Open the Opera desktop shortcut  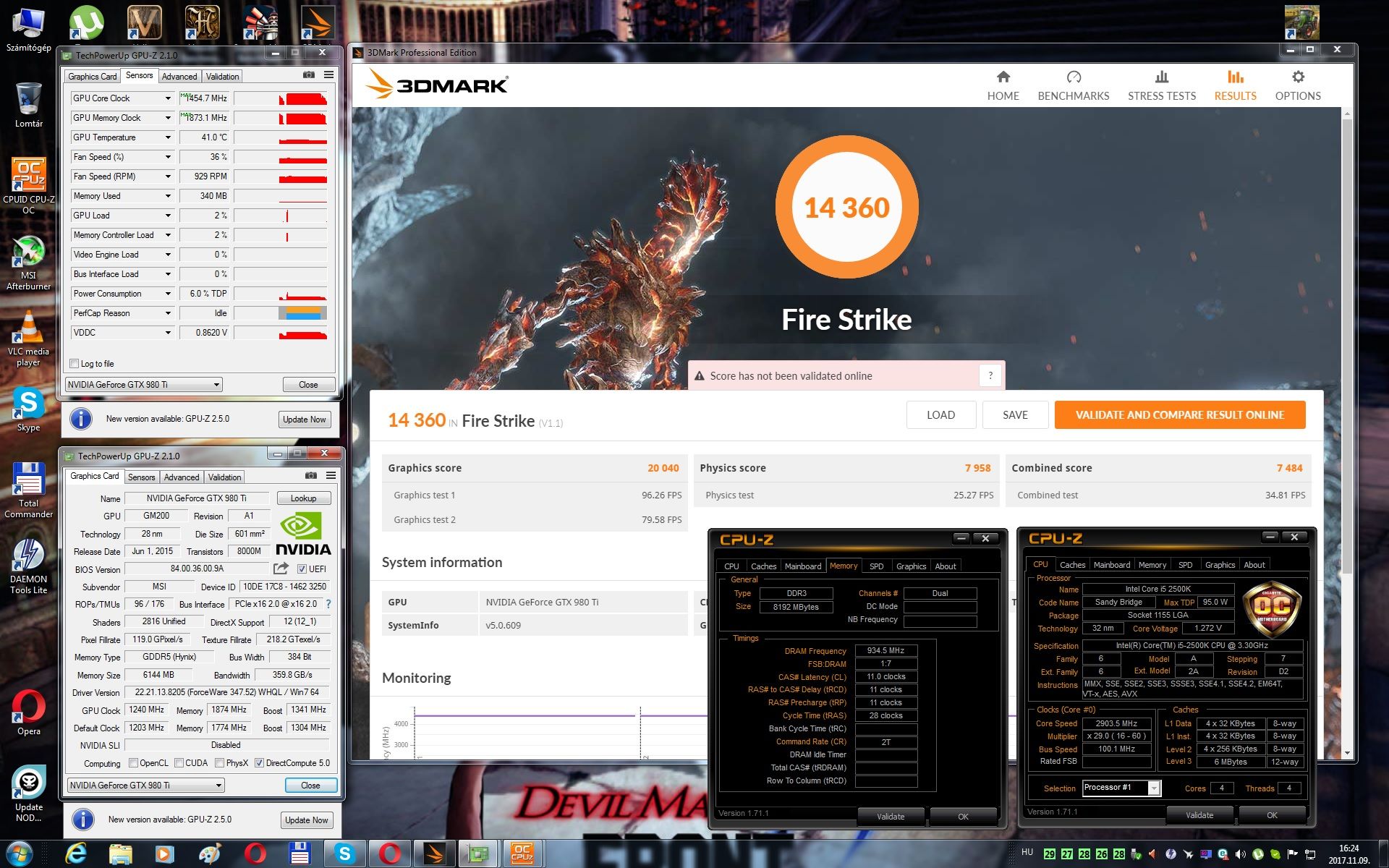click(28, 712)
